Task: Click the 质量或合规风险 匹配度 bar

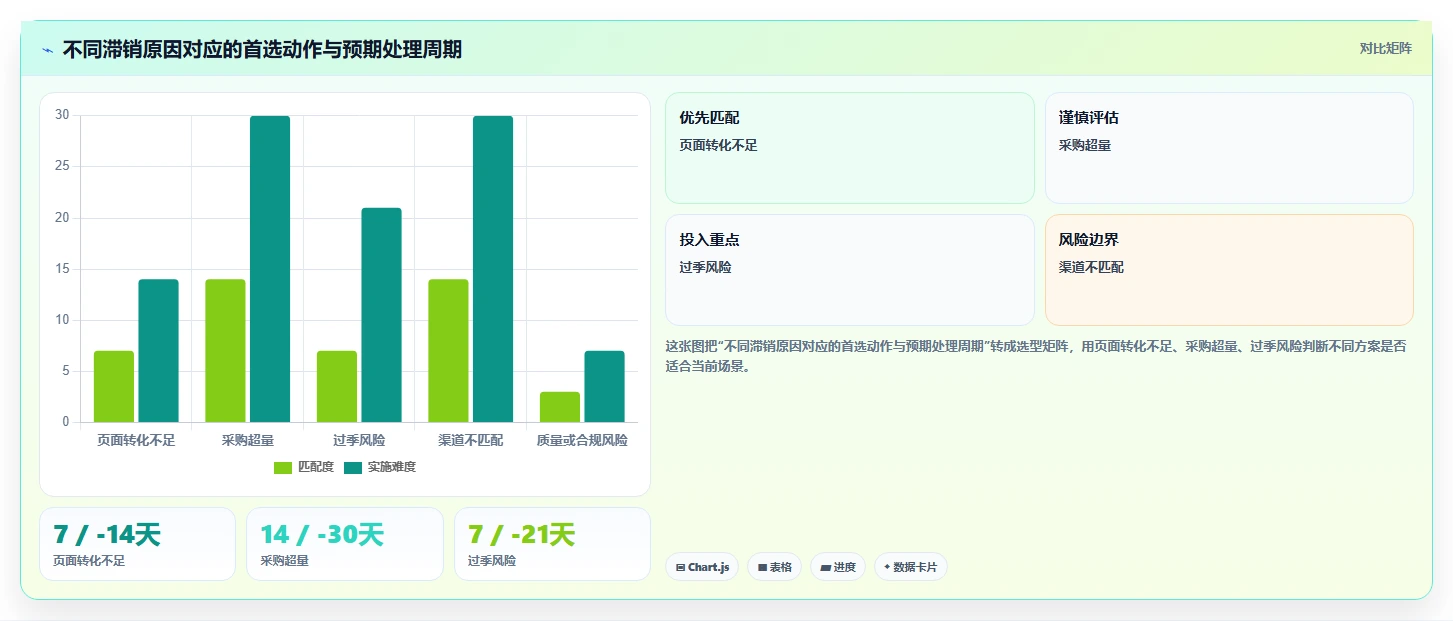Action: point(560,407)
